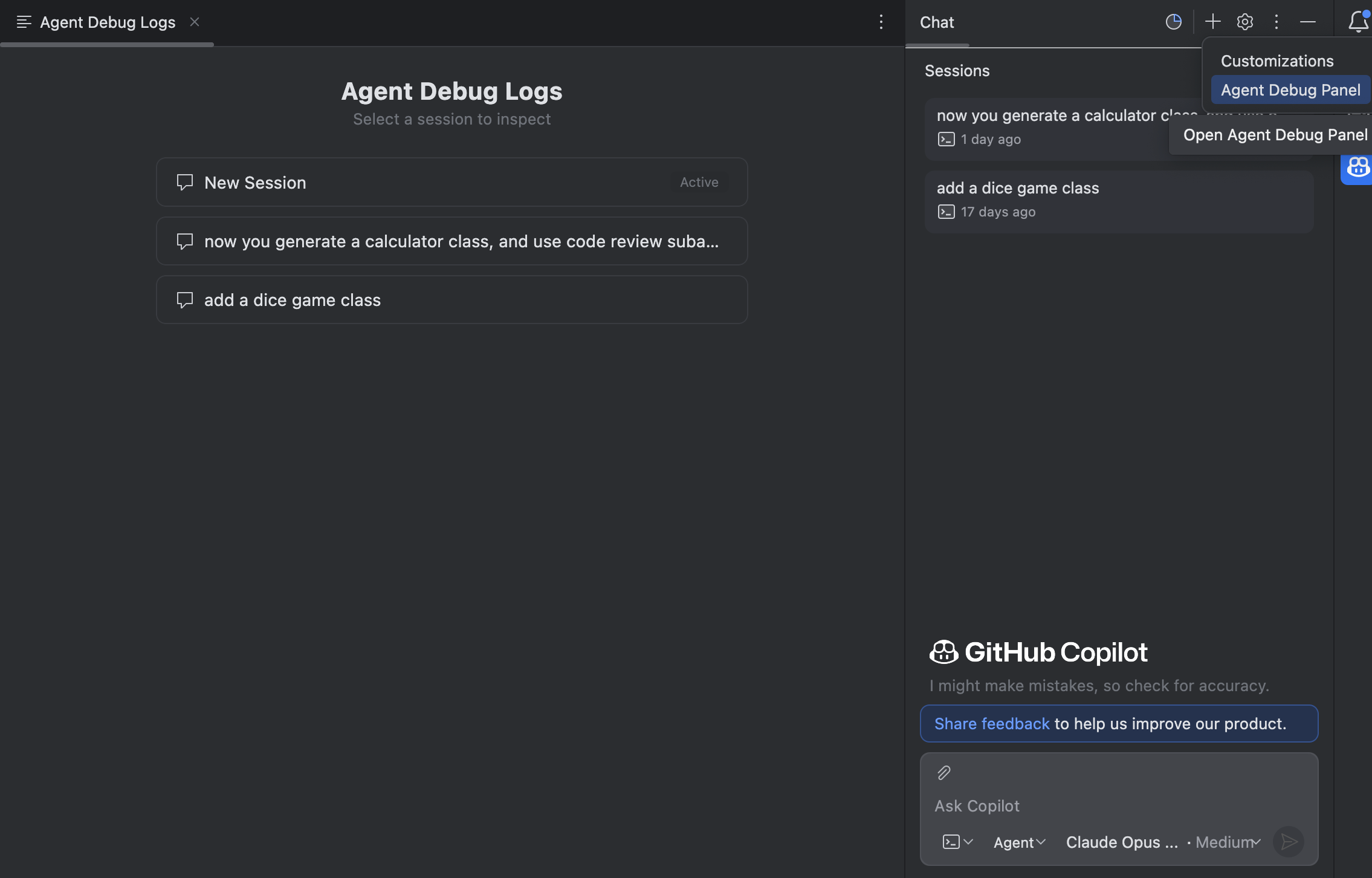The height and width of the screenshot is (878, 1372).
Task: Open chat history clock icon
Action: point(1173,22)
